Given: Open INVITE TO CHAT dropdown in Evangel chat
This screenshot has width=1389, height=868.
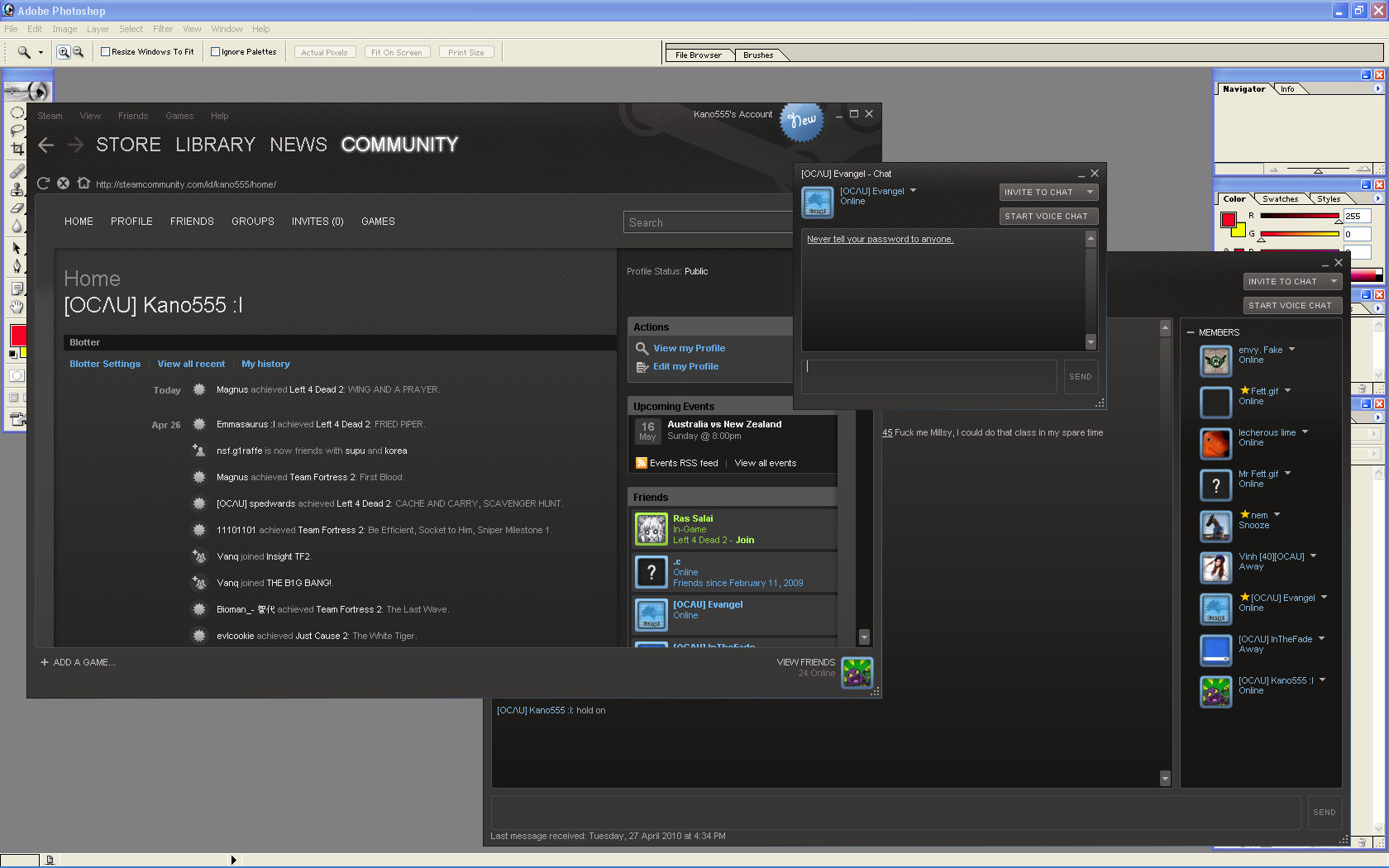Looking at the screenshot, I should 1048,192.
